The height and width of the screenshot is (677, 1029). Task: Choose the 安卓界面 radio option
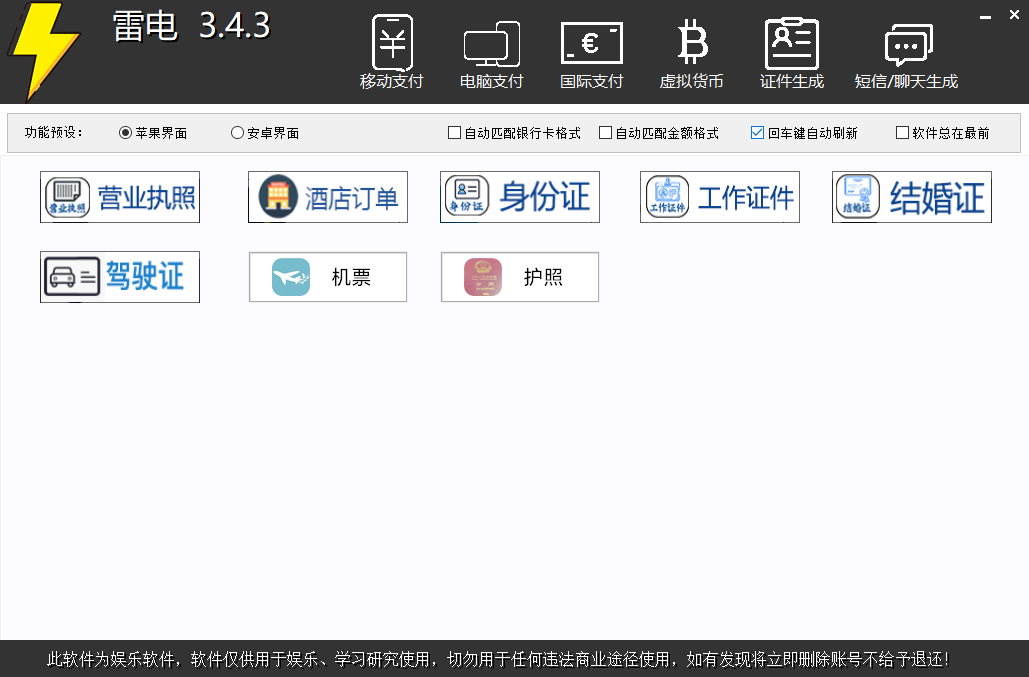coord(238,133)
